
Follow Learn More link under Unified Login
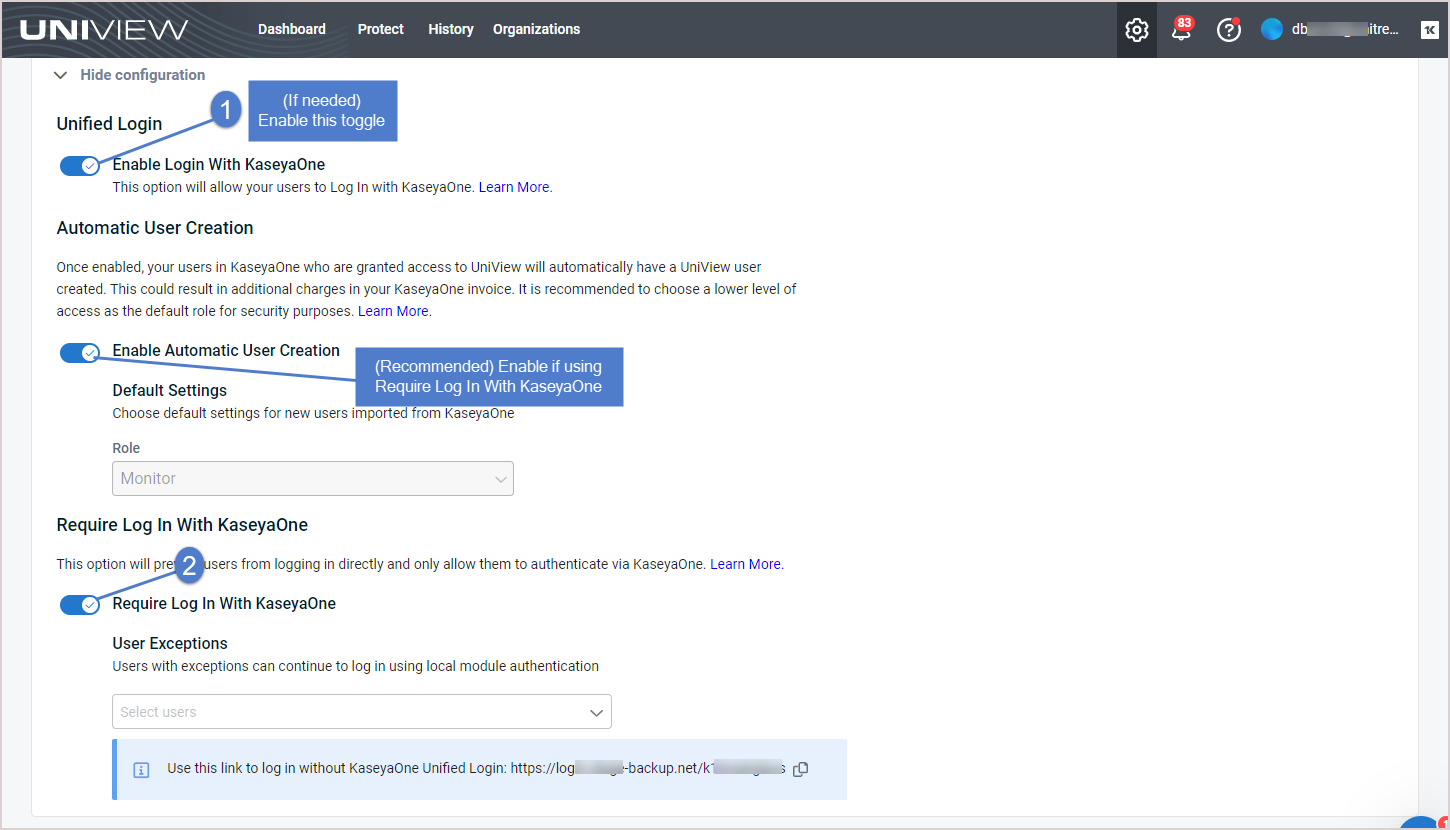(514, 187)
